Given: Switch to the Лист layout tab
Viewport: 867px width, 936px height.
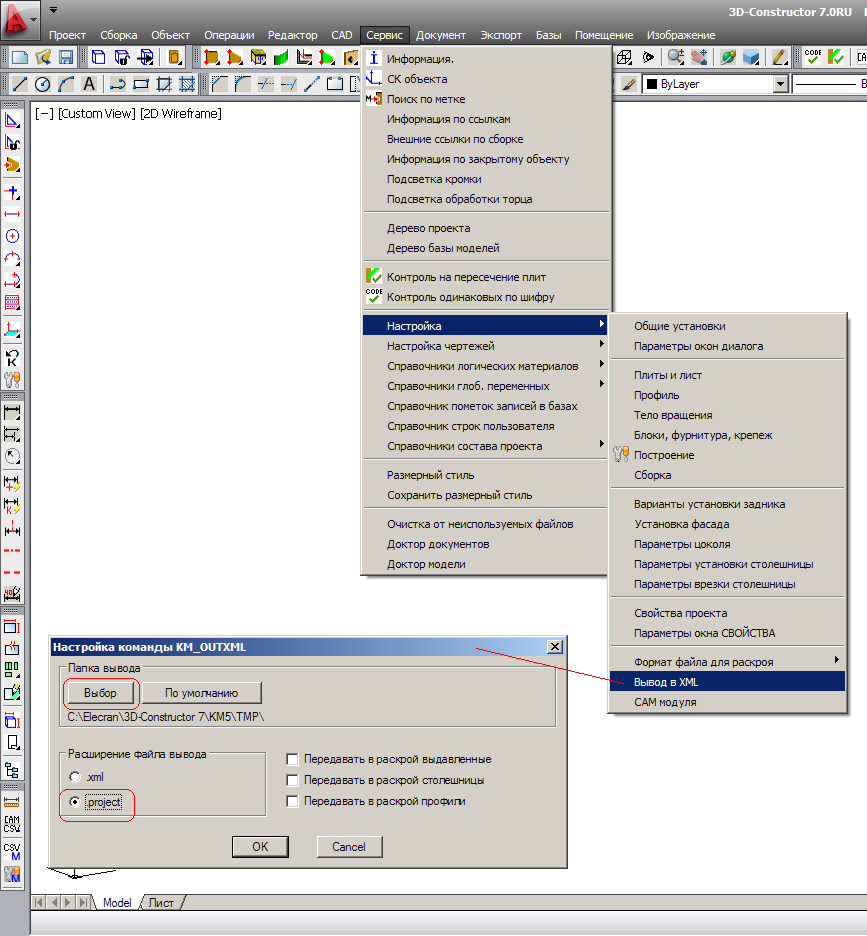Looking at the screenshot, I should (161, 903).
